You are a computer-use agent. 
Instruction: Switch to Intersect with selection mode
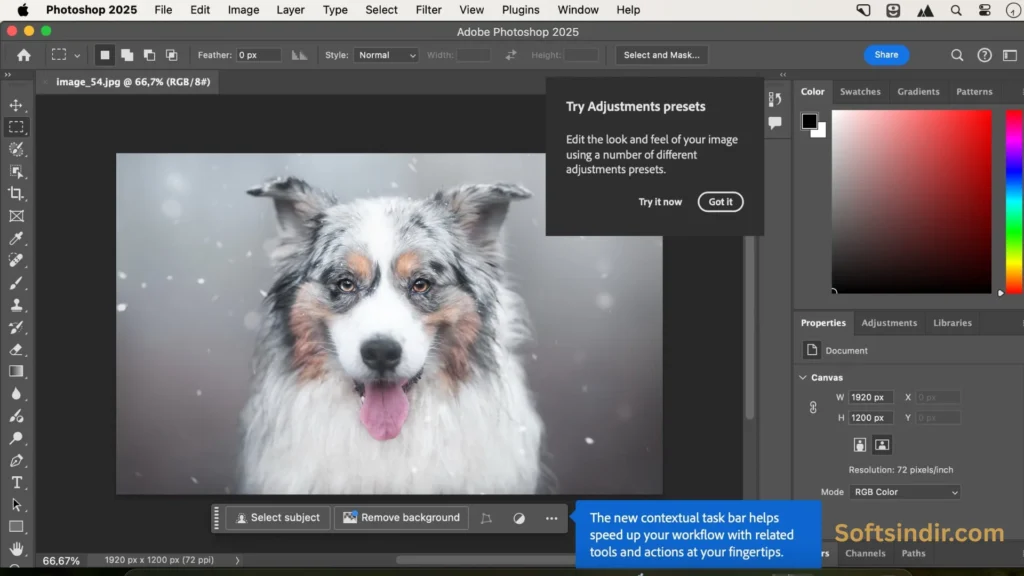click(171, 55)
